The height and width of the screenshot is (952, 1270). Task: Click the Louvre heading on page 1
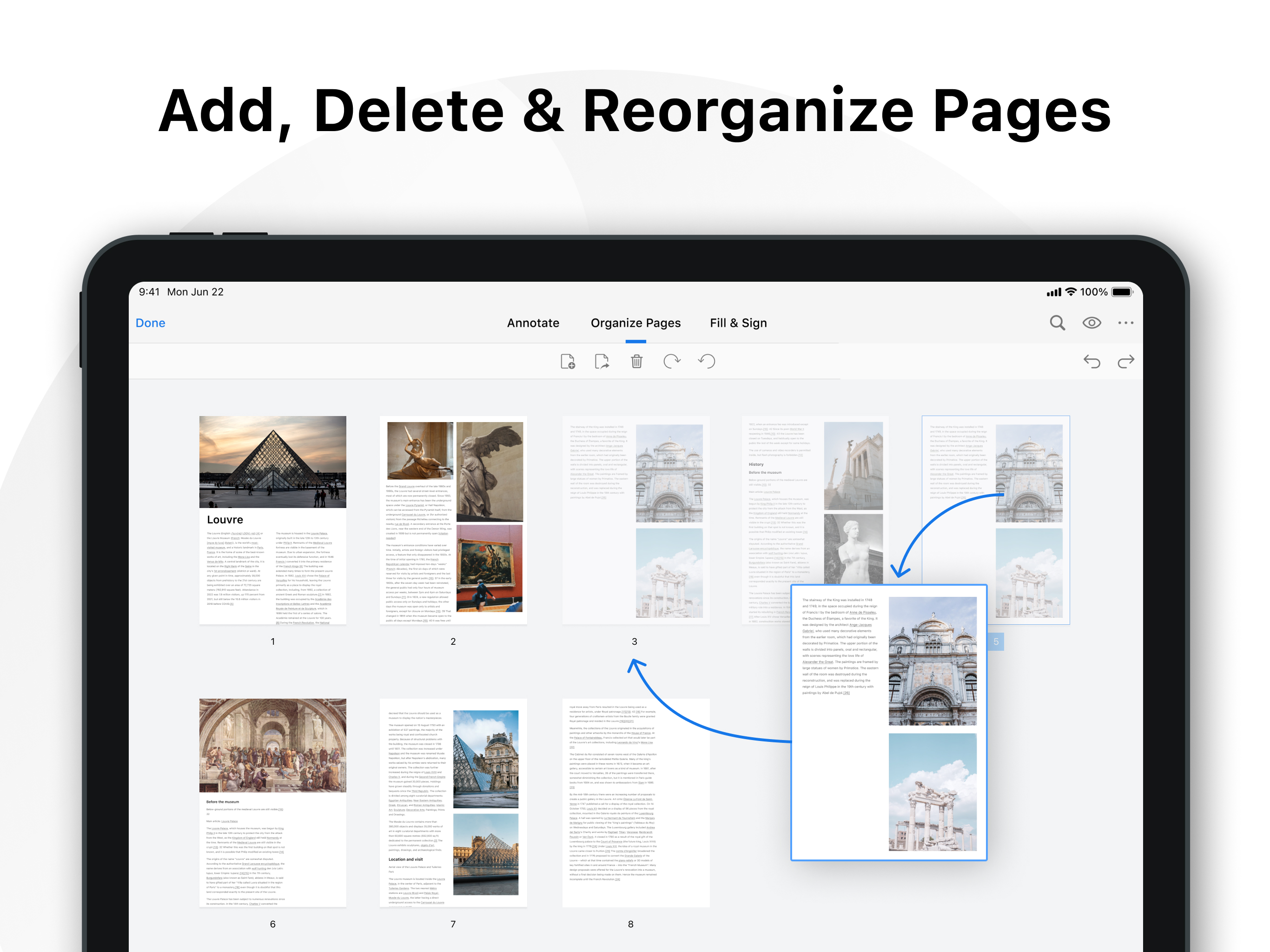pyautogui.click(x=225, y=520)
